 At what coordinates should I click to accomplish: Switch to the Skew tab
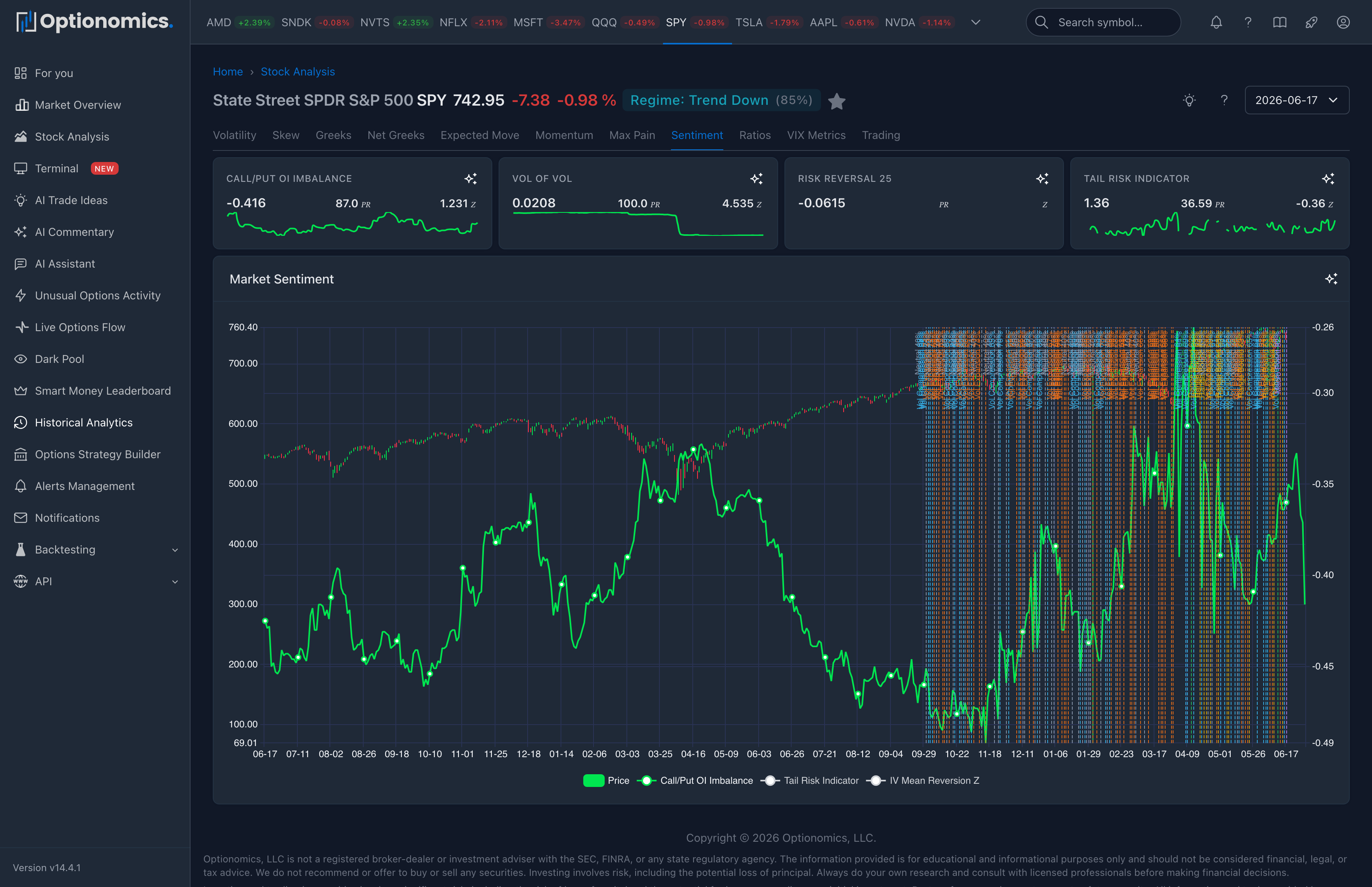[285, 135]
